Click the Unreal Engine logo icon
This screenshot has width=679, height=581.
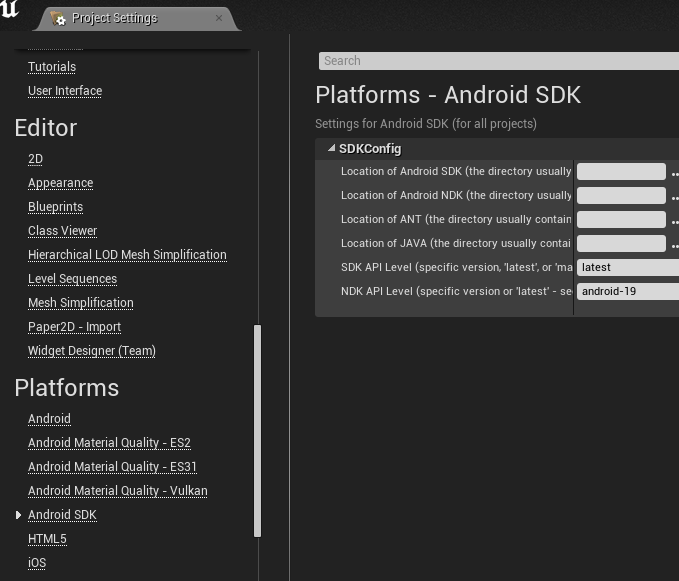point(9,9)
